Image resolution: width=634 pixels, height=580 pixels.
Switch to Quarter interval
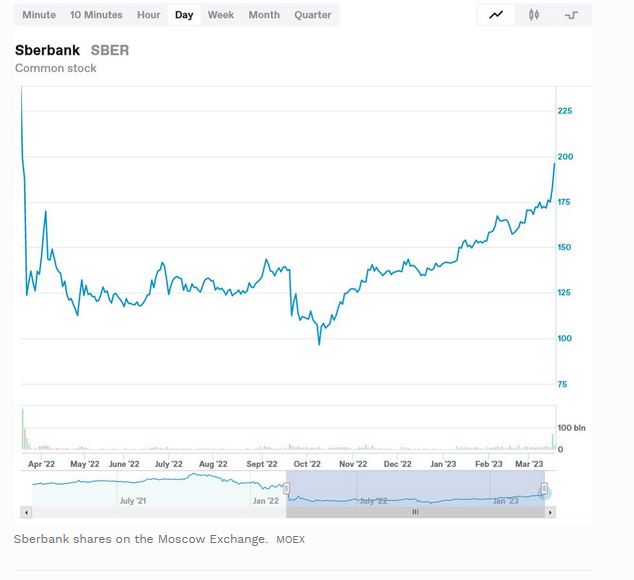tap(313, 15)
